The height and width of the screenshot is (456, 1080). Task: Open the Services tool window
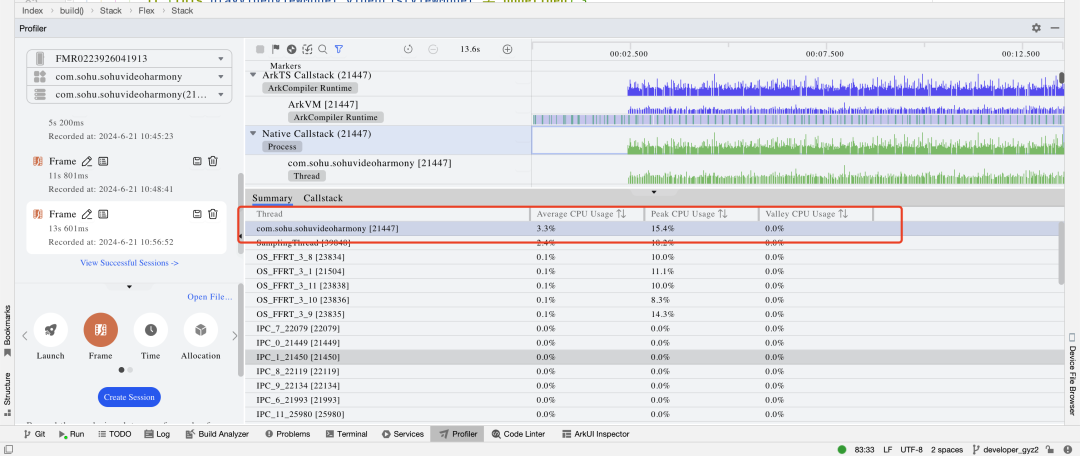(x=402, y=434)
